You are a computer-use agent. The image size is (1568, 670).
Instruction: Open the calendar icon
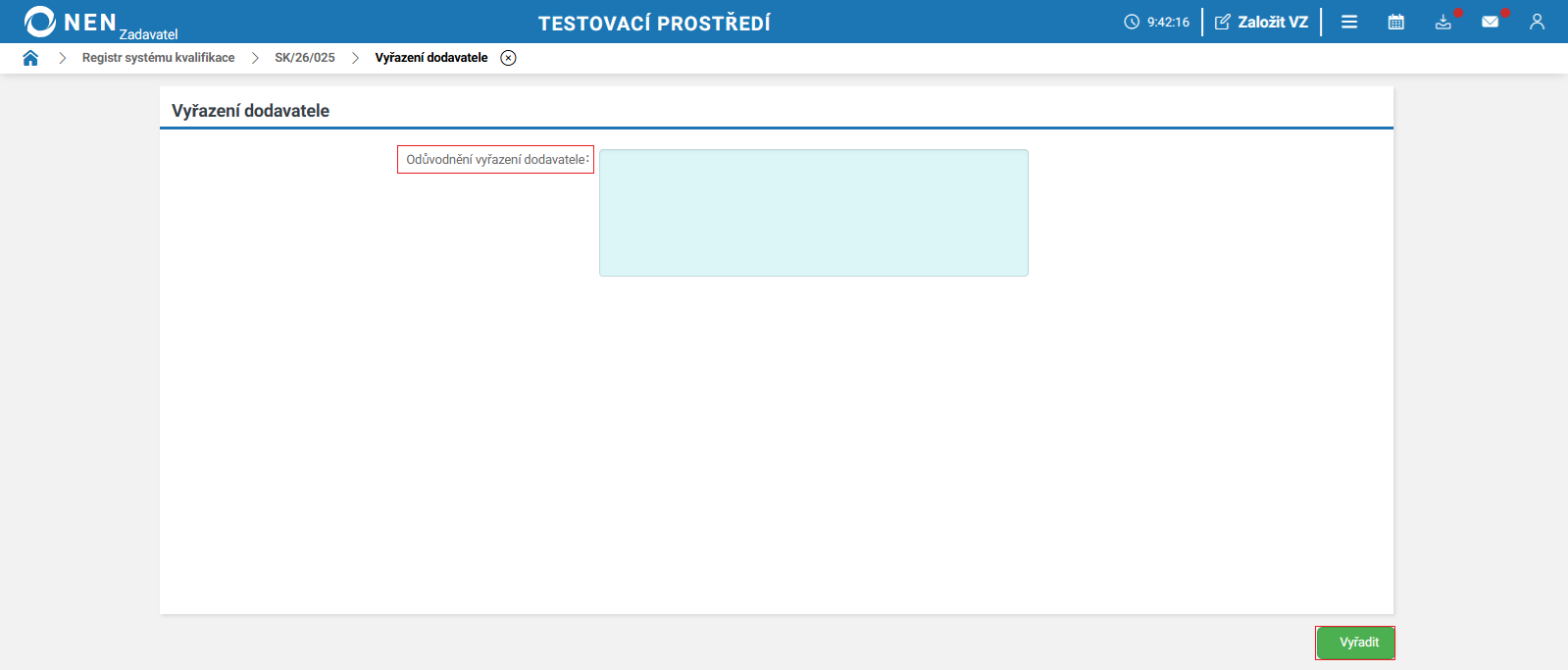tap(1396, 22)
